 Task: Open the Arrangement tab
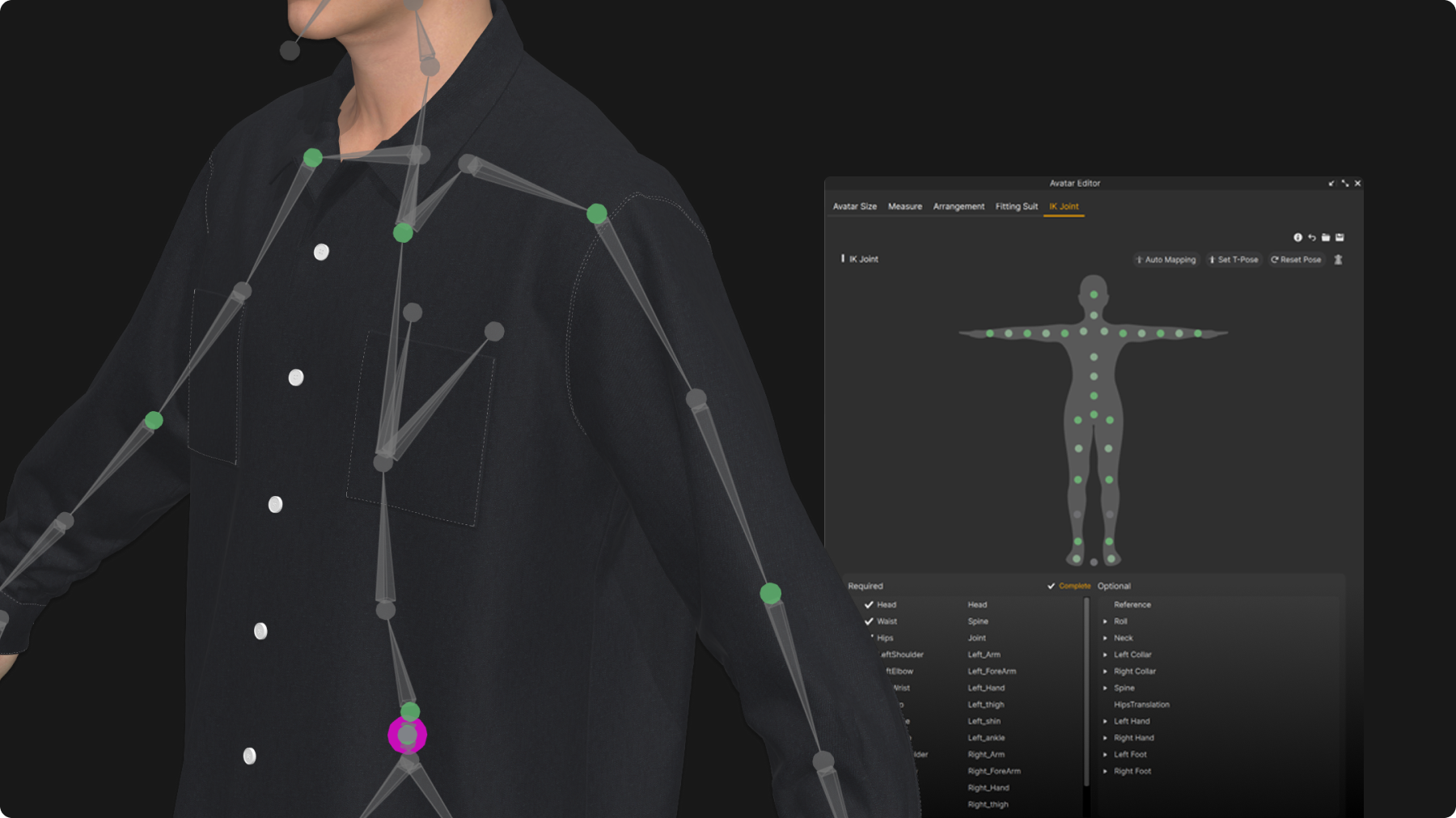coord(959,206)
